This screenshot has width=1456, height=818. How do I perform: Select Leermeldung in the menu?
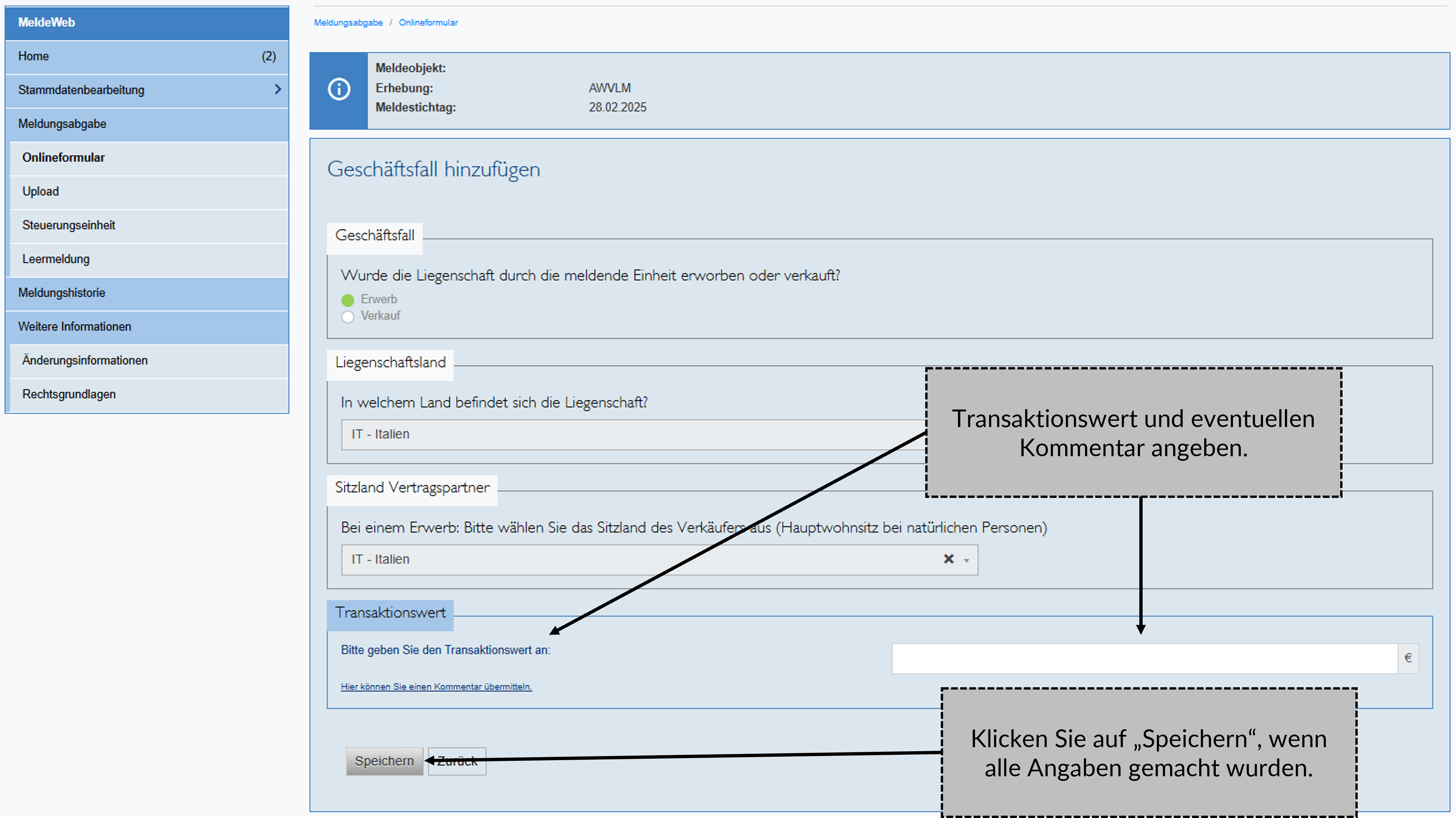tap(56, 259)
